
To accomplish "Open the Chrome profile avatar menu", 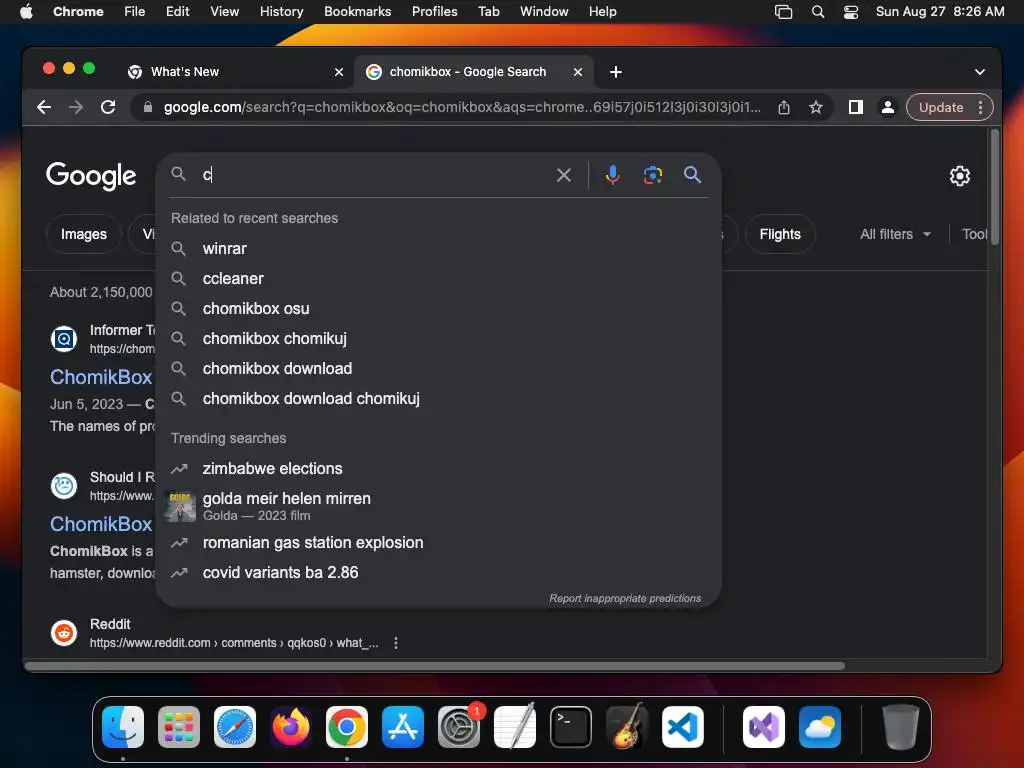I will pyautogui.click(x=888, y=107).
